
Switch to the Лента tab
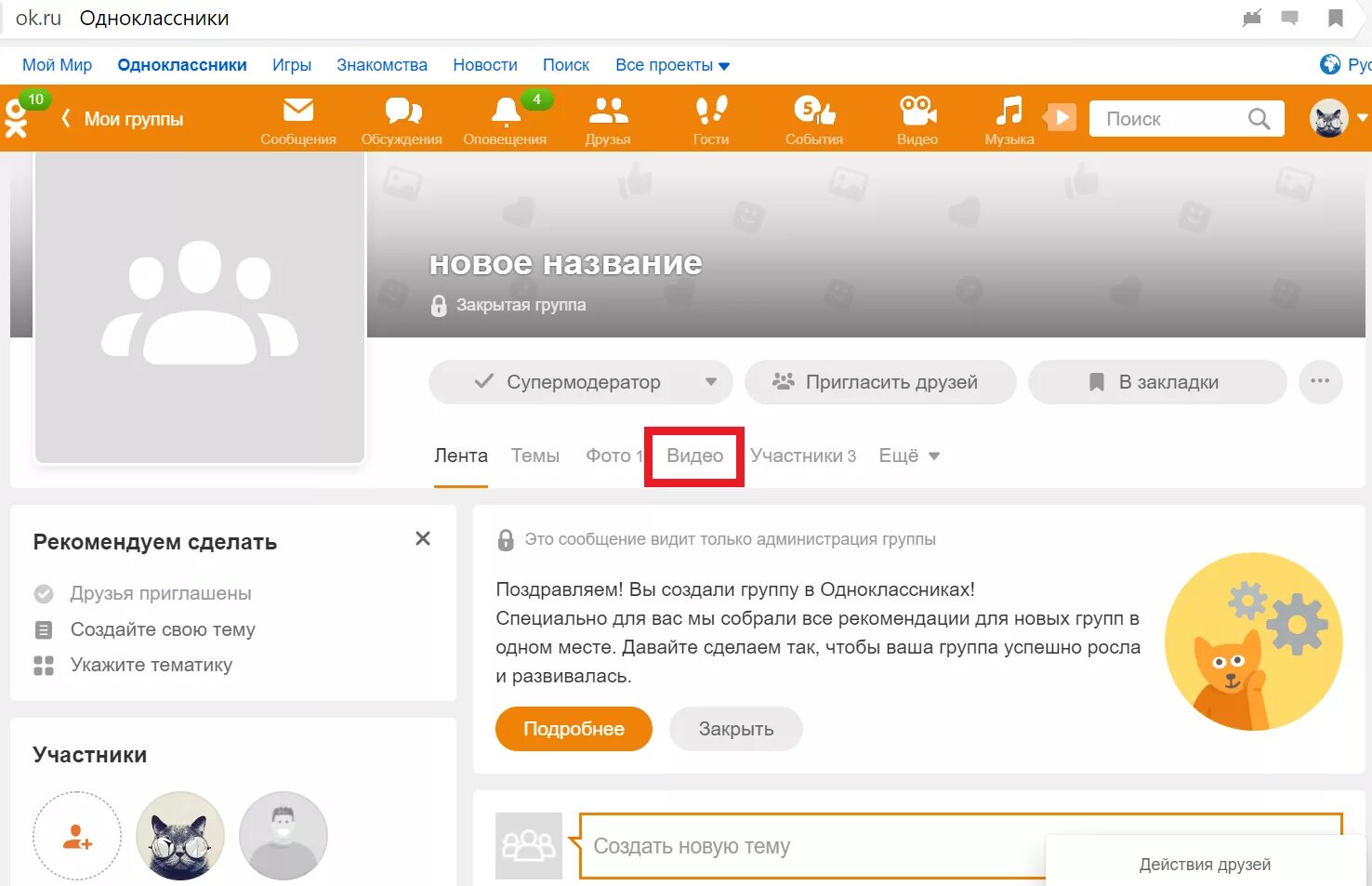(461, 456)
